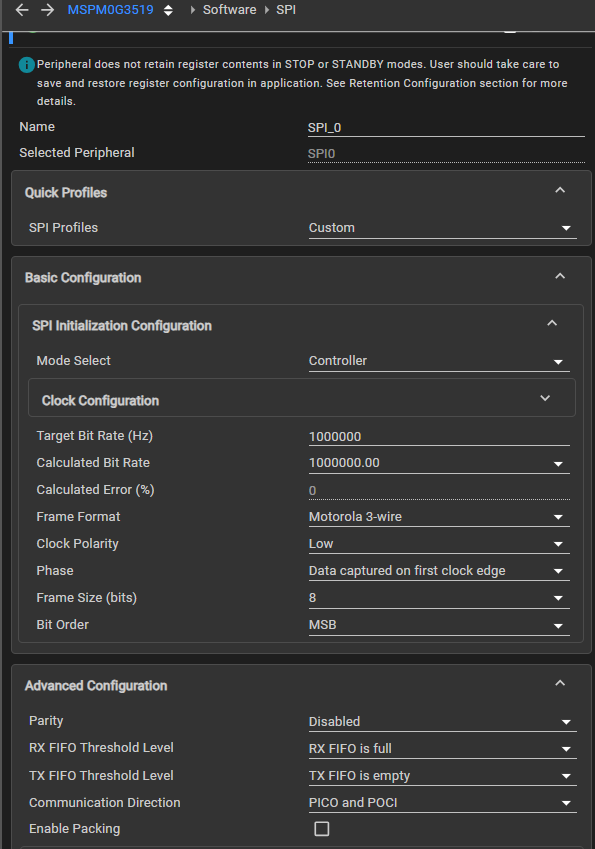The image size is (595, 849).
Task: Go back with the left arrow icon
Action: pyautogui.click(x=22, y=10)
